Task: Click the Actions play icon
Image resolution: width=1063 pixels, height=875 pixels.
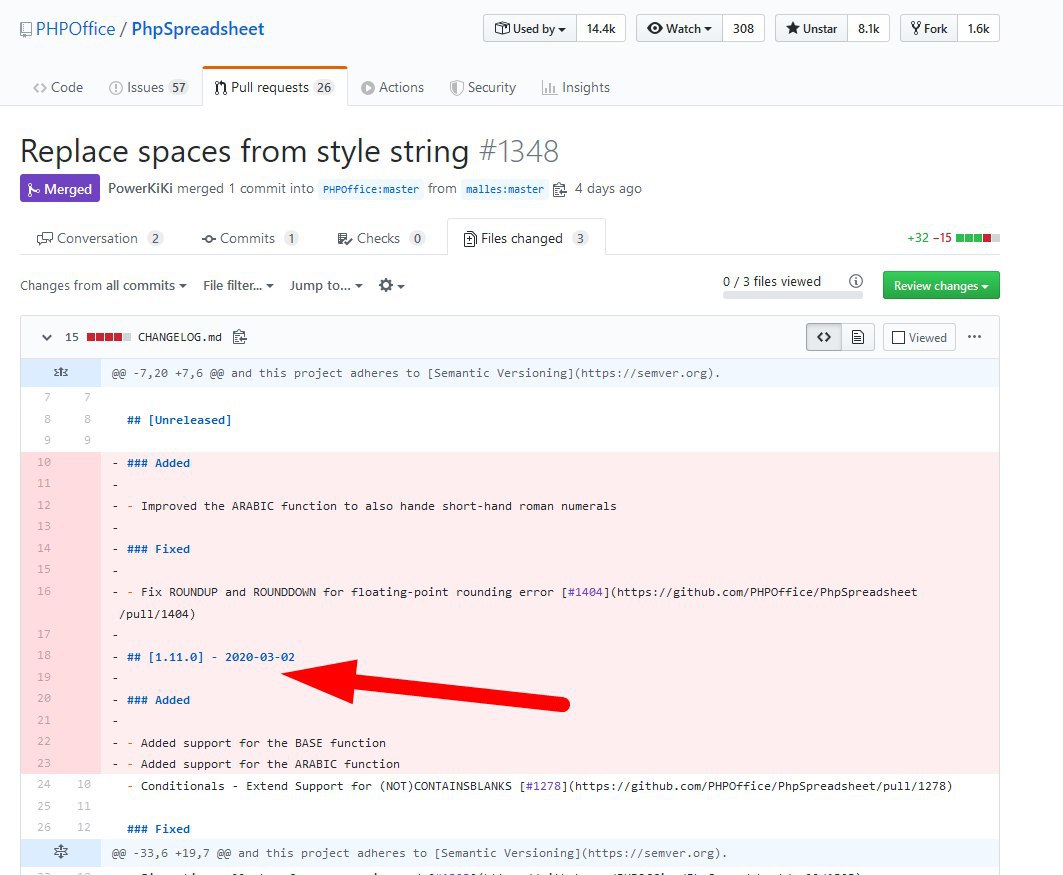Action: point(367,87)
